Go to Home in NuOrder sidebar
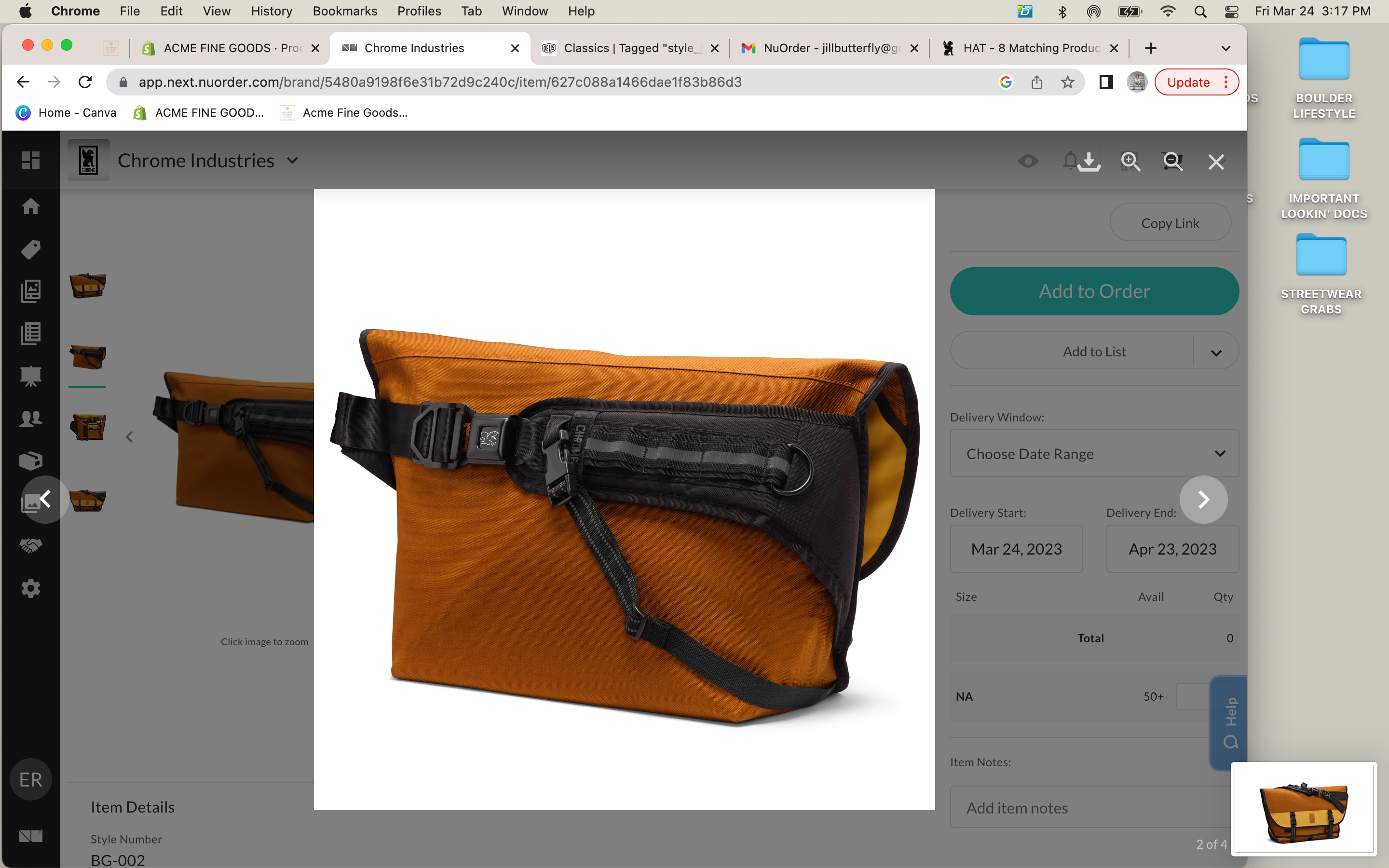The image size is (1389, 868). [x=31, y=206]
